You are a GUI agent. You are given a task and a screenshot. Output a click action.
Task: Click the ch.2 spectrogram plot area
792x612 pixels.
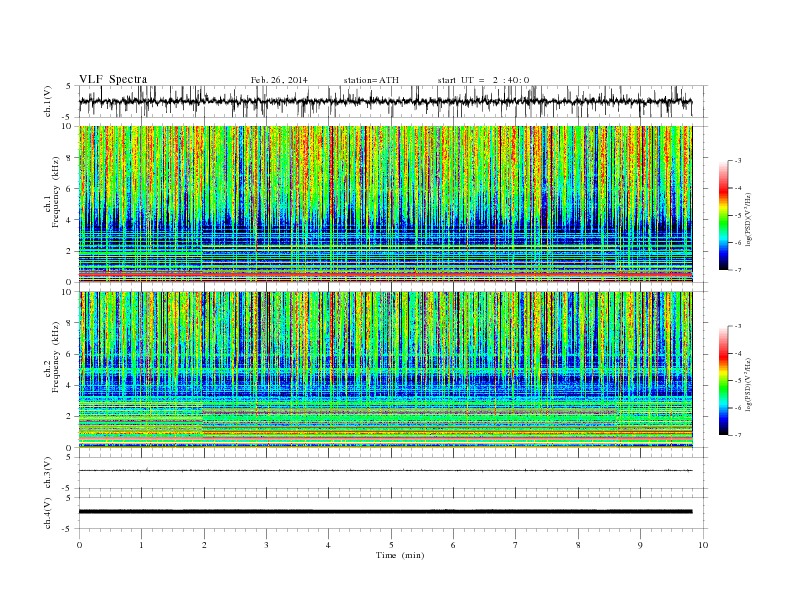click(385, 370)
